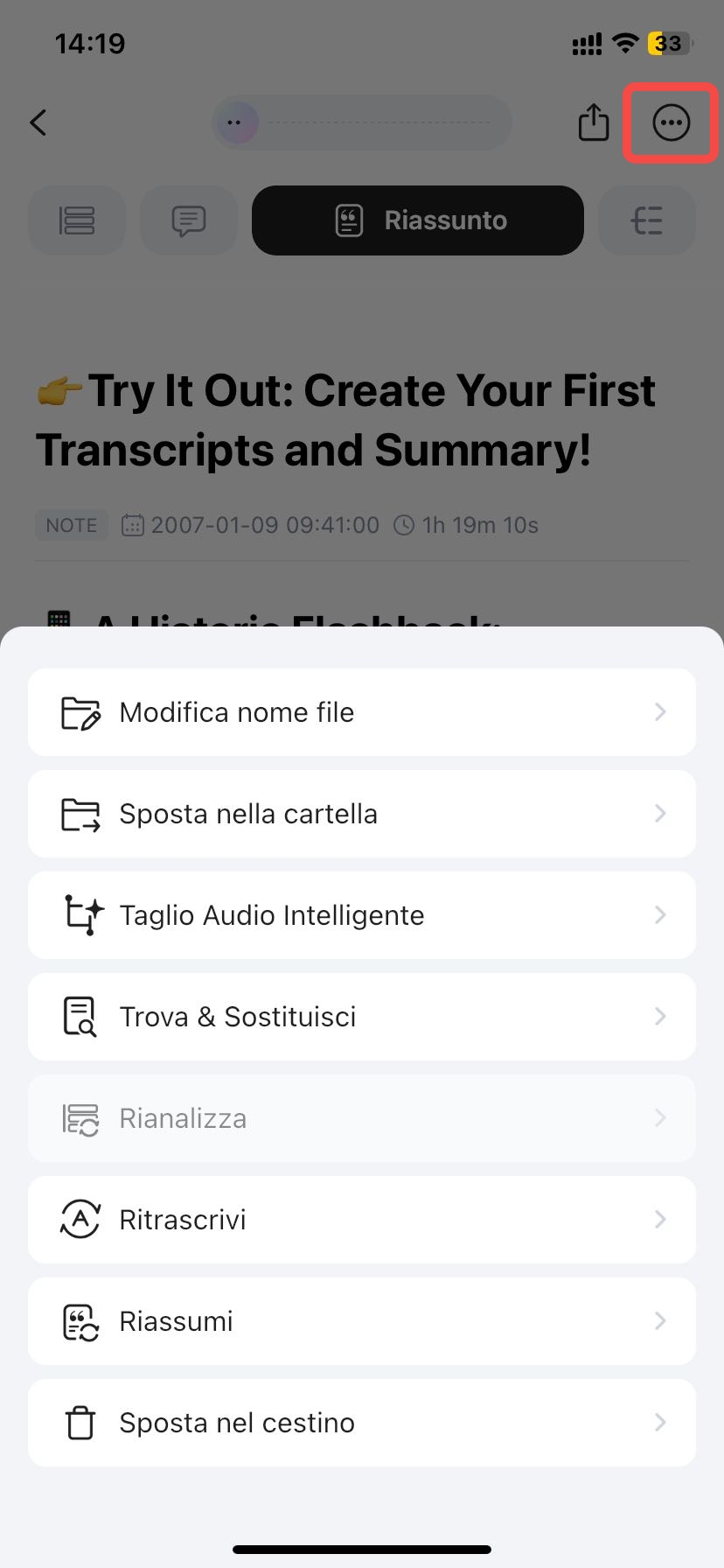The width and height of the screenshot is (724, 1568).
Task: Tap the Taglio Audio Intelligente crop icon
Action: point(83,915)
